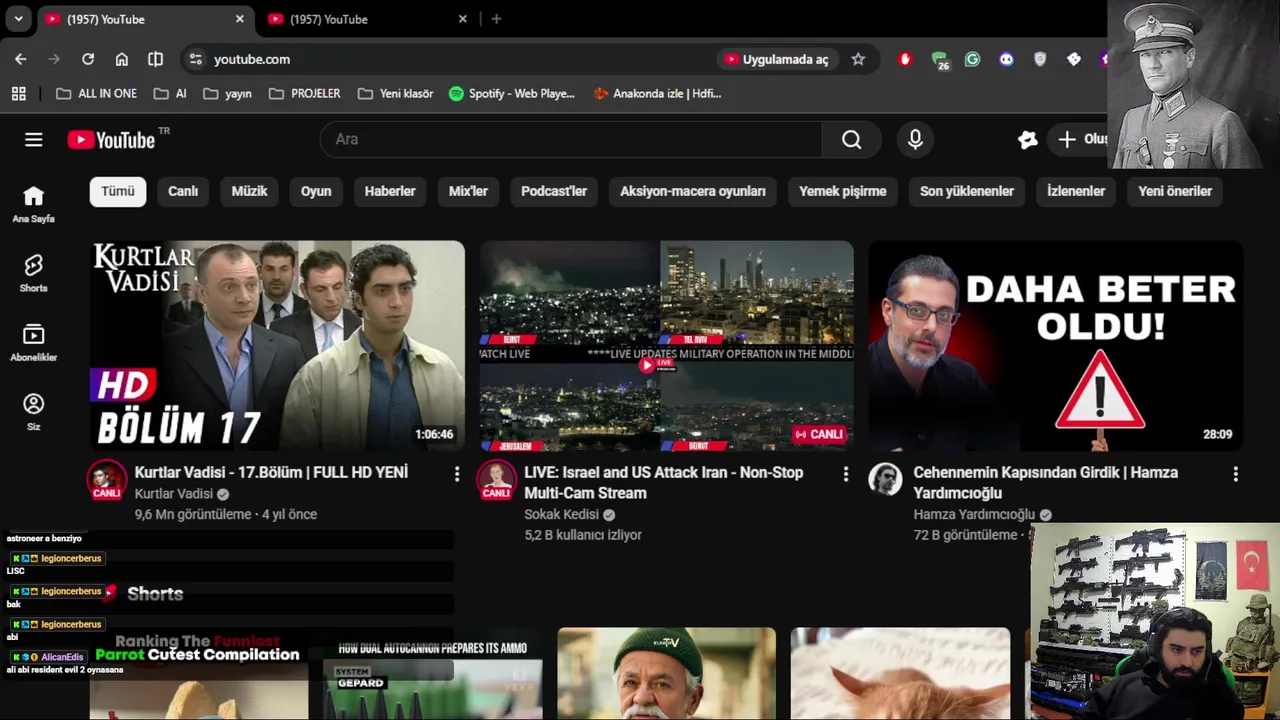Open Sokak Kedisi channel name link
The height and width of the screenshot is (720, 1280).
point(561,515)
